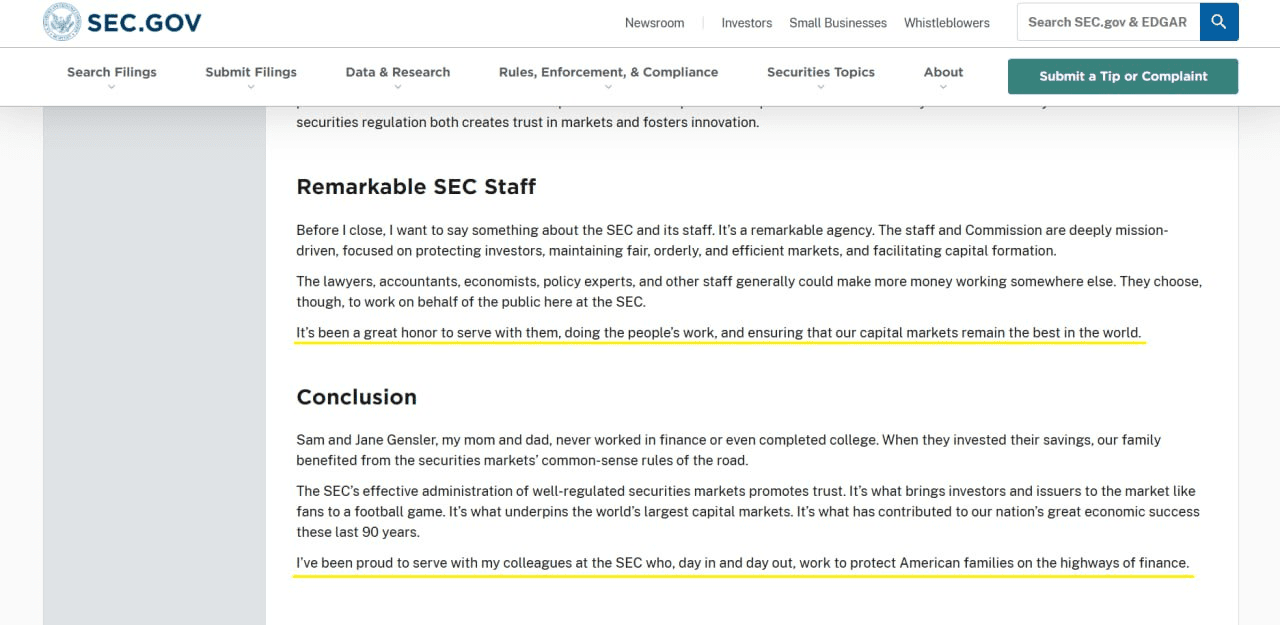The height and width of the screenshot is (625, 1280).
Task: Open the Search Filings menu
Action: coord(112,72)
